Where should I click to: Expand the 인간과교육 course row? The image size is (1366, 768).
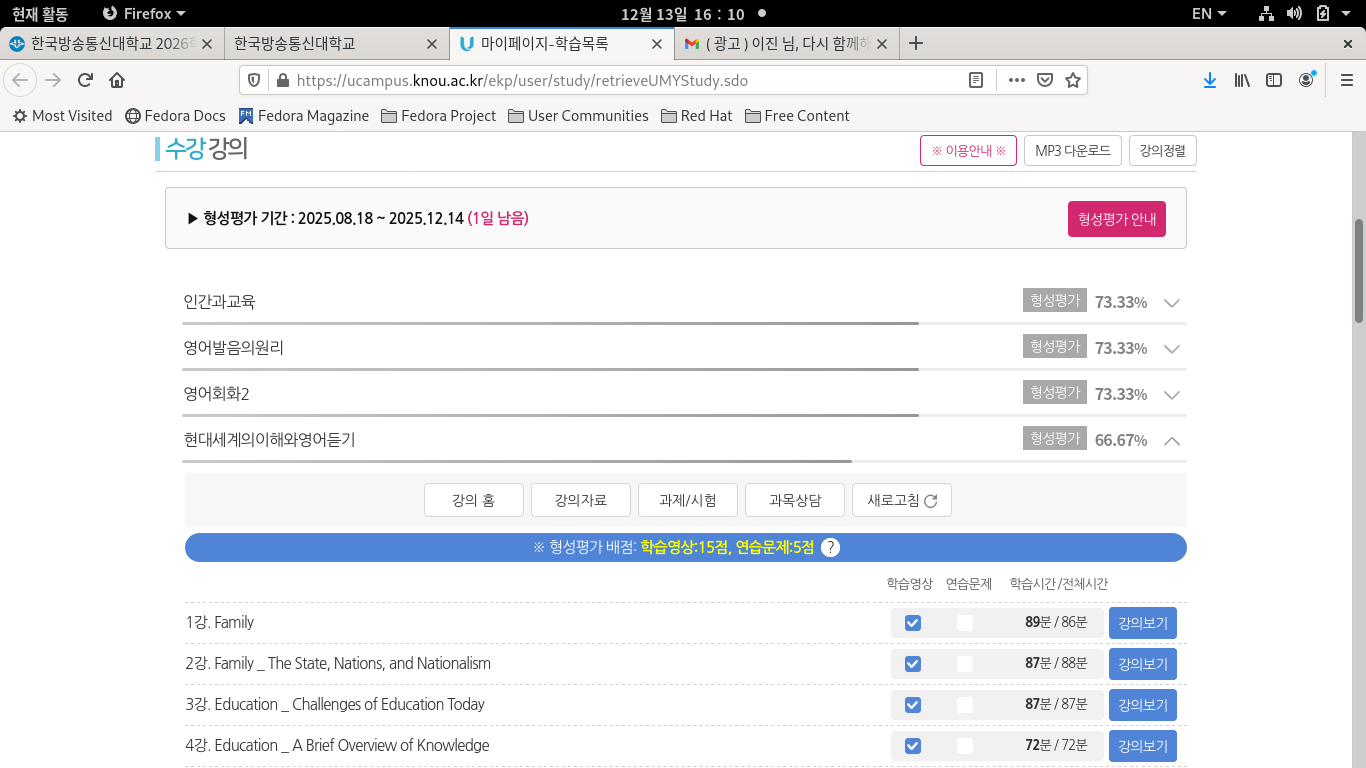[1172, 303]
